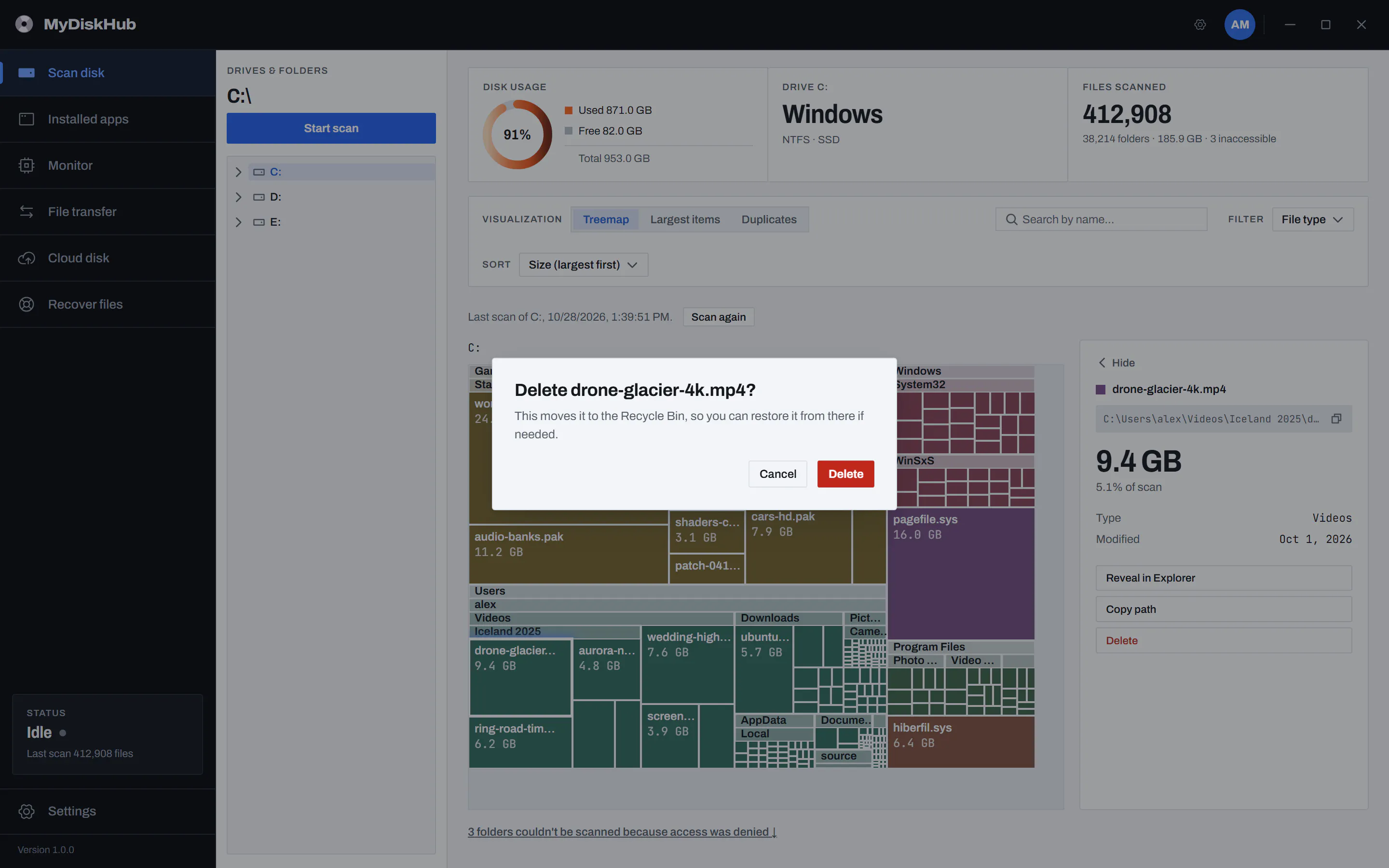Hide the file details panel

pos(1117,363)
